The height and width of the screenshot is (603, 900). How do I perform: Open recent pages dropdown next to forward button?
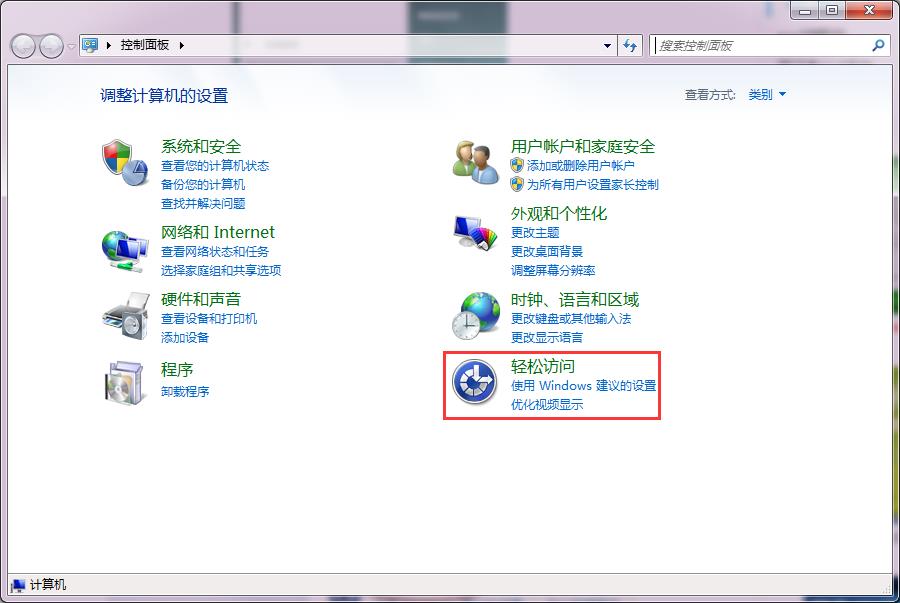coord(71,46)
